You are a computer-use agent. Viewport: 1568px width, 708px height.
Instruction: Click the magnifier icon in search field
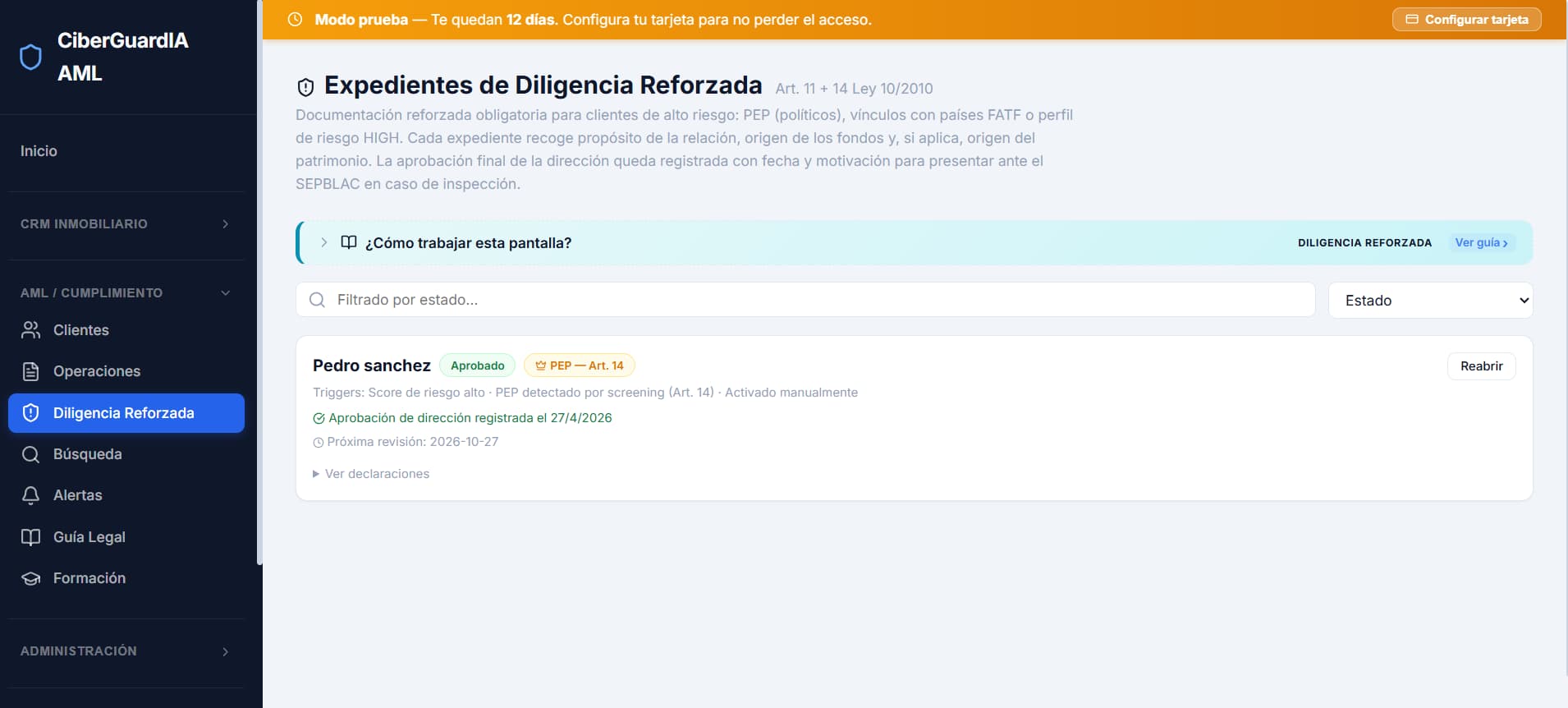[x=317, y=300]
